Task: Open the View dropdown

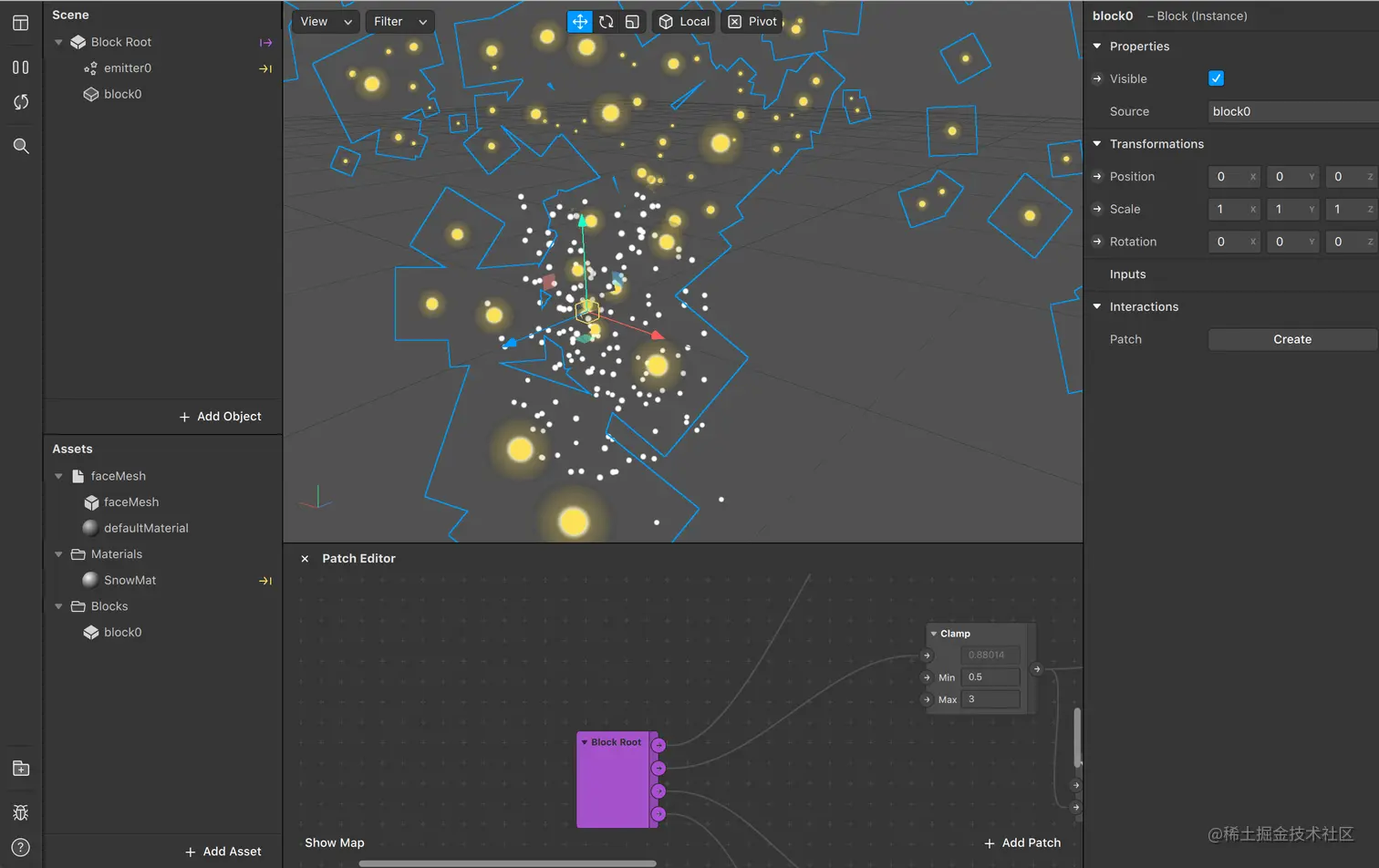Action: [x=326, y=22]
